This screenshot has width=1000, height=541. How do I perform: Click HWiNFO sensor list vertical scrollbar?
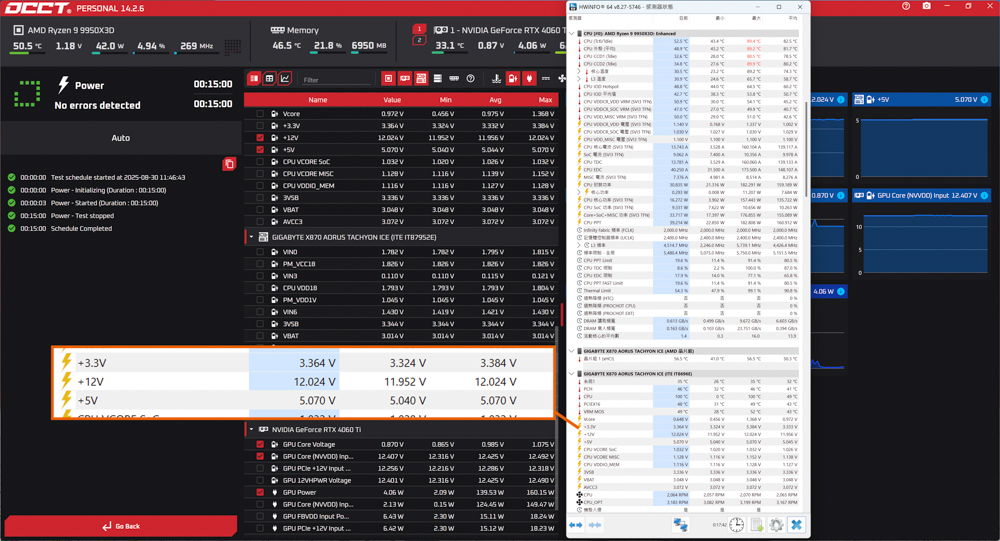pyautogui.click(x=806, y=150)
